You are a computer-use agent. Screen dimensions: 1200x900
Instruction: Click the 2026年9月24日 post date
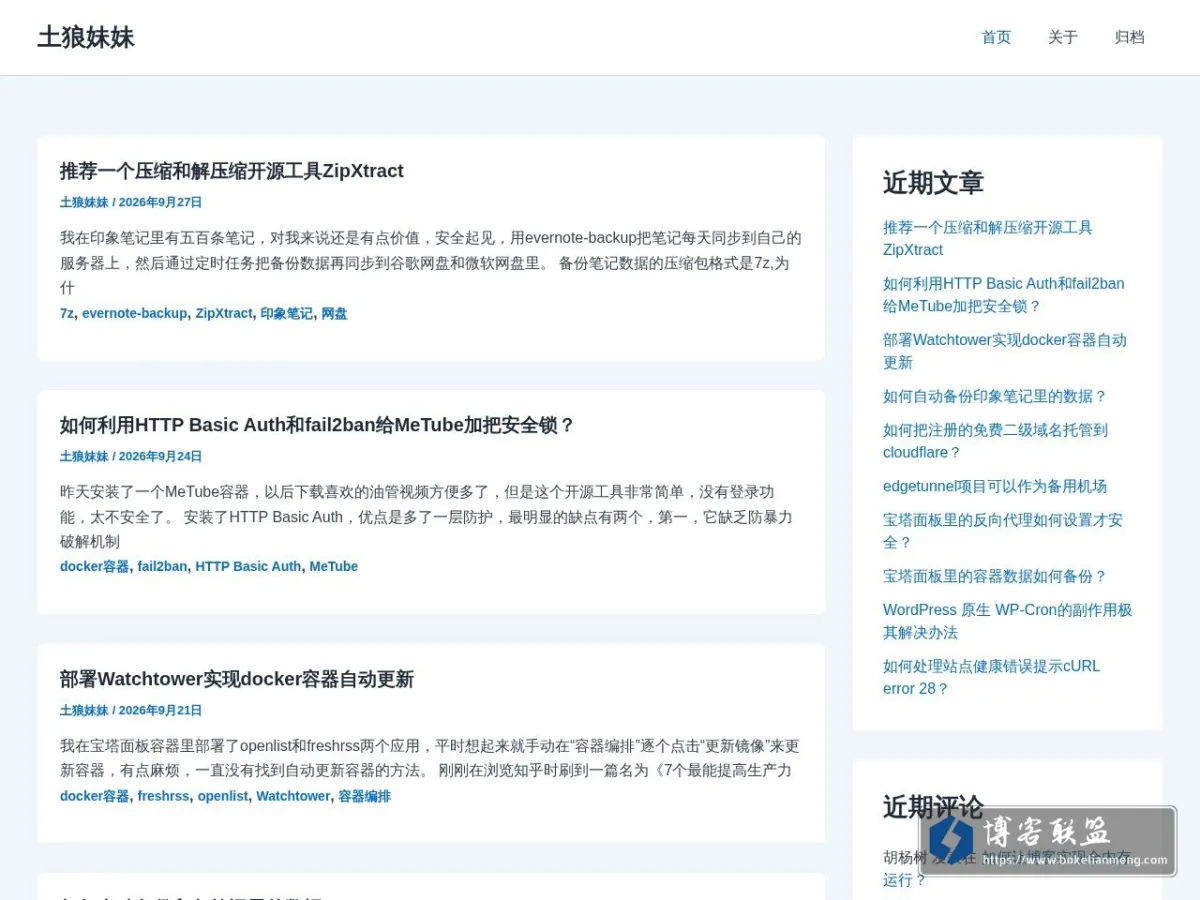point(160,456)
